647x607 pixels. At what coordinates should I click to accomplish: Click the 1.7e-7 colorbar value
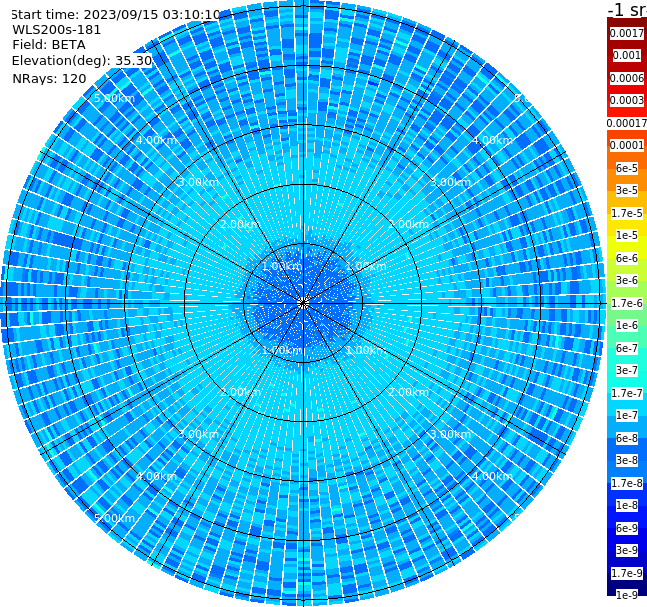pyautogui.click(x=627, y=393)
